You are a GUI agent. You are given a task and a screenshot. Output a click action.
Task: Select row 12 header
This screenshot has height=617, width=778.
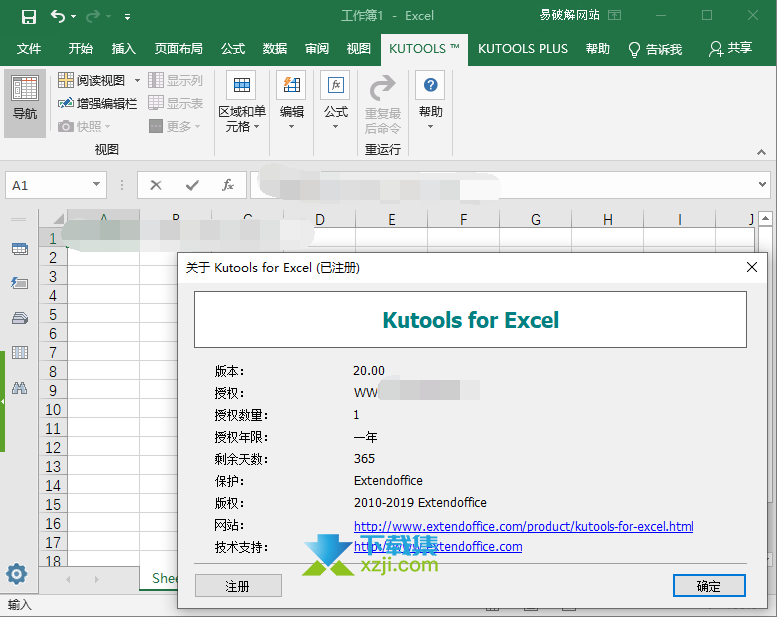click(x=53, y=447)
